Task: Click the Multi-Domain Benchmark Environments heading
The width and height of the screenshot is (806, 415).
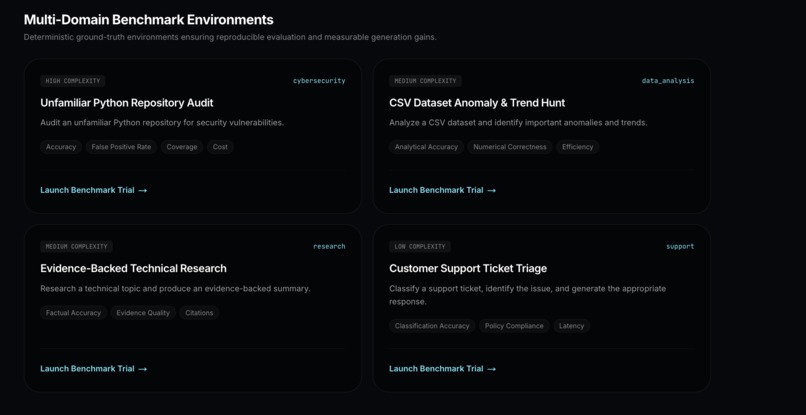Action: click(x=149, y=20)
